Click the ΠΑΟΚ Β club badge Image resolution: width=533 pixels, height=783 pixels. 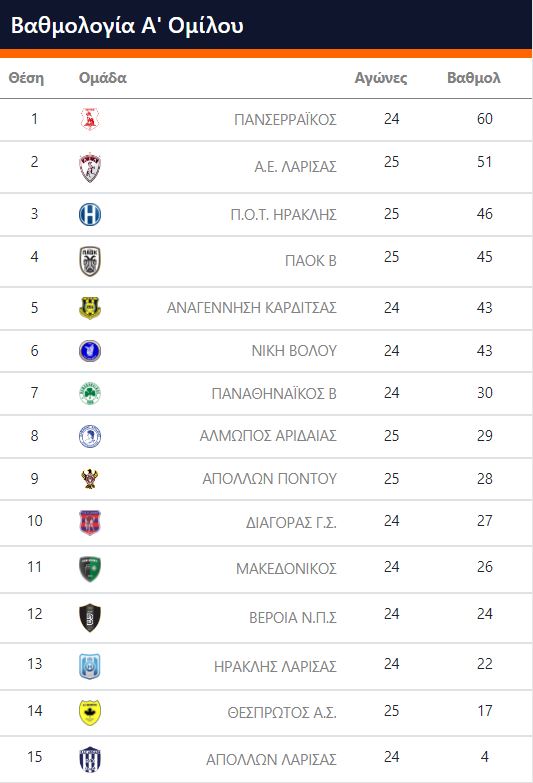click(x=90, y=261)
